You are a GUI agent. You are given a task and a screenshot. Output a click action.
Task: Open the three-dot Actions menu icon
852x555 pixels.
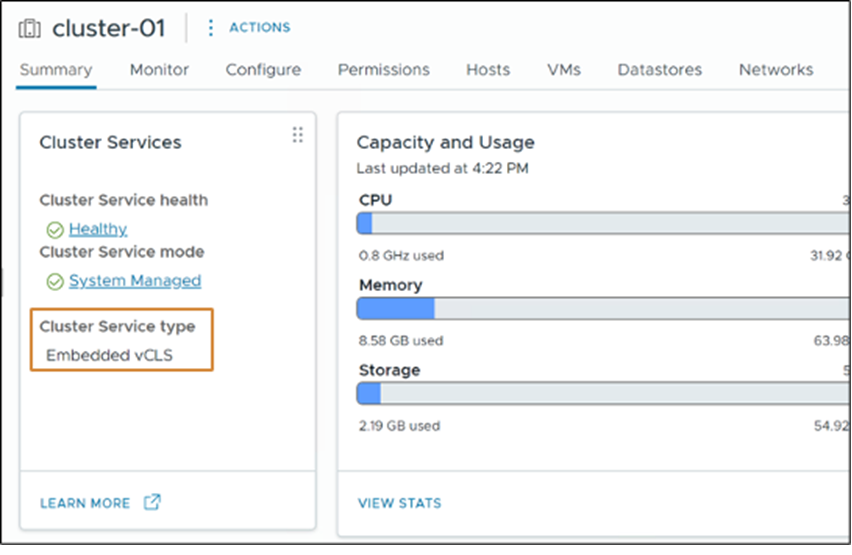pos(210,28)
